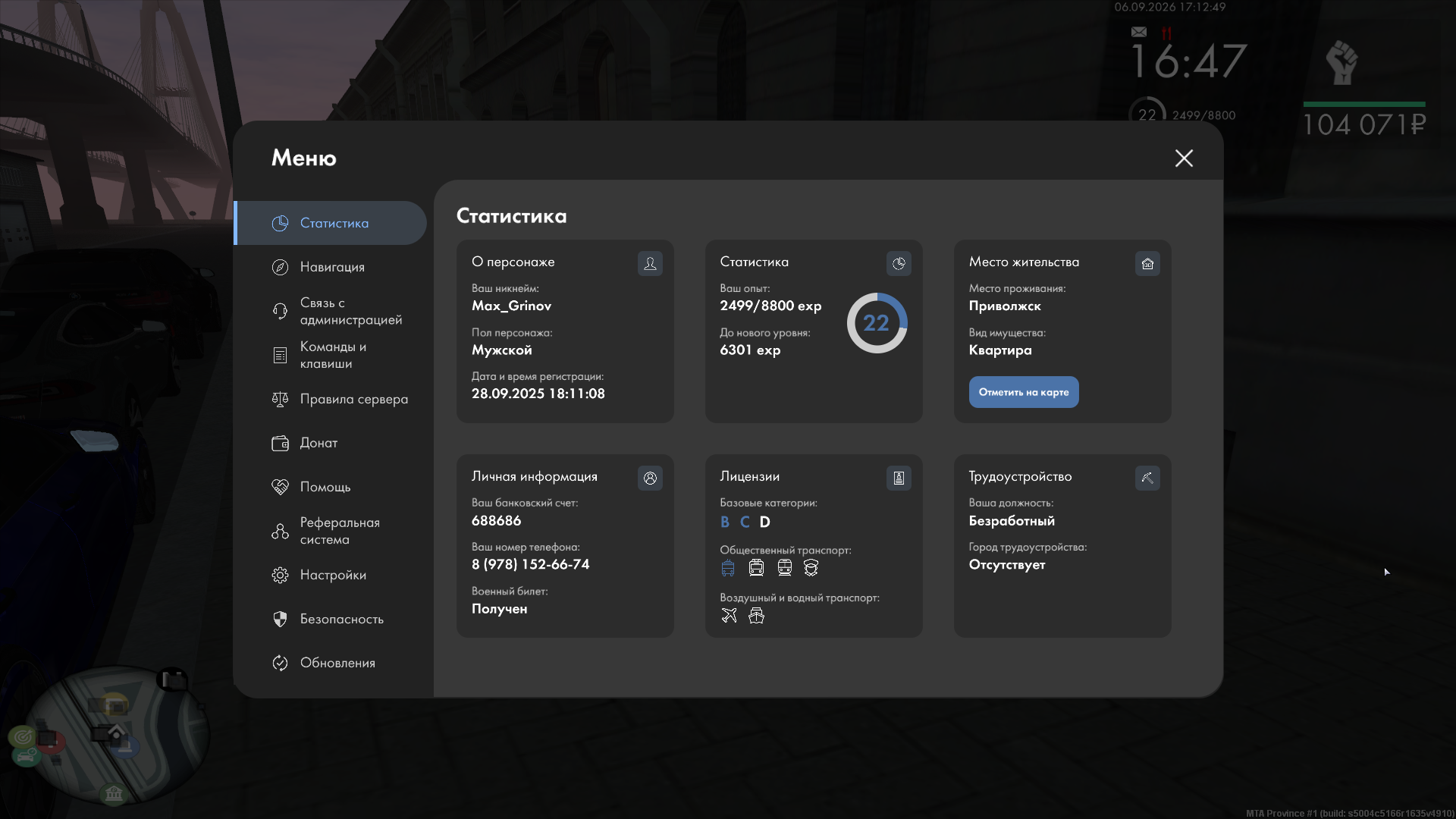Click the Отметить на карте button
The width and height of the screenshot is (1456, 819).
(x=1023, y=392)
